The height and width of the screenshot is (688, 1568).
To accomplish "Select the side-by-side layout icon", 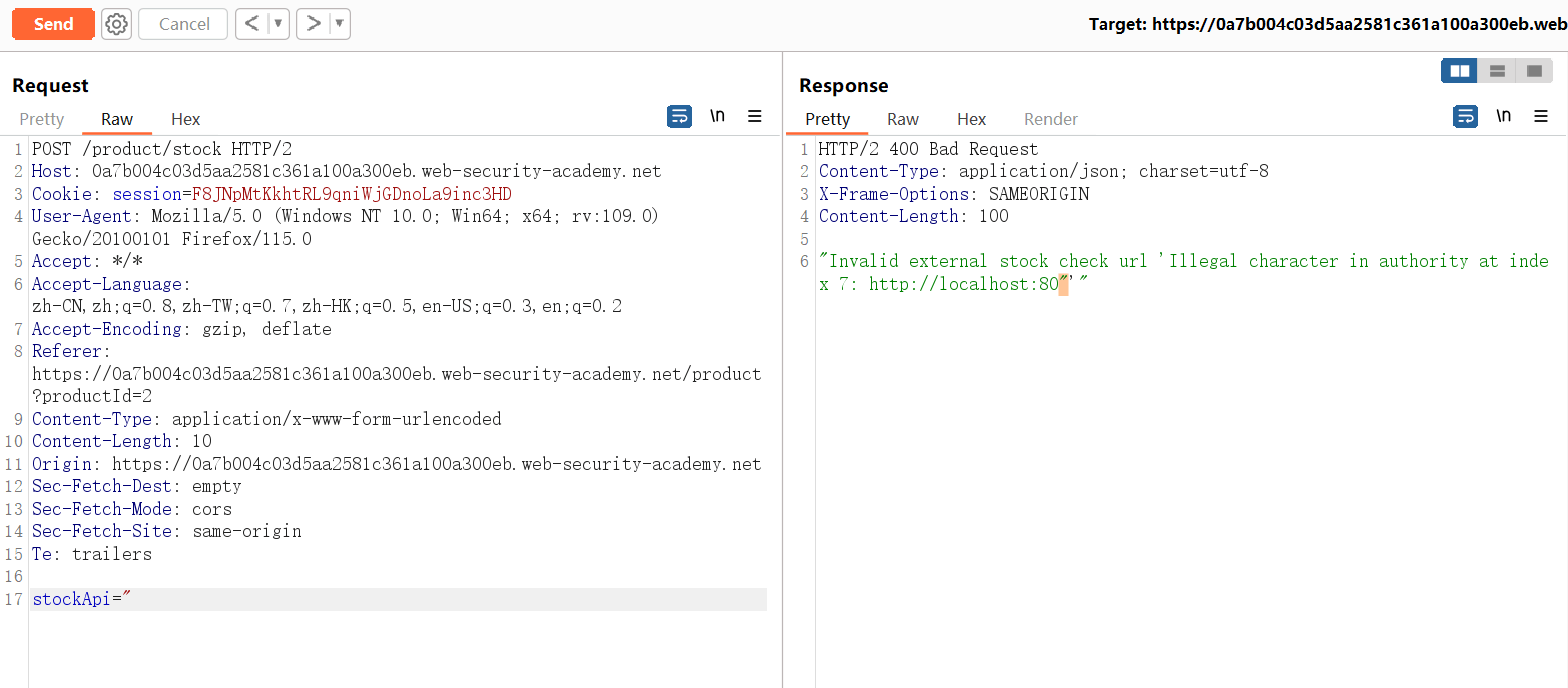I will click(x=1459, y=71).
